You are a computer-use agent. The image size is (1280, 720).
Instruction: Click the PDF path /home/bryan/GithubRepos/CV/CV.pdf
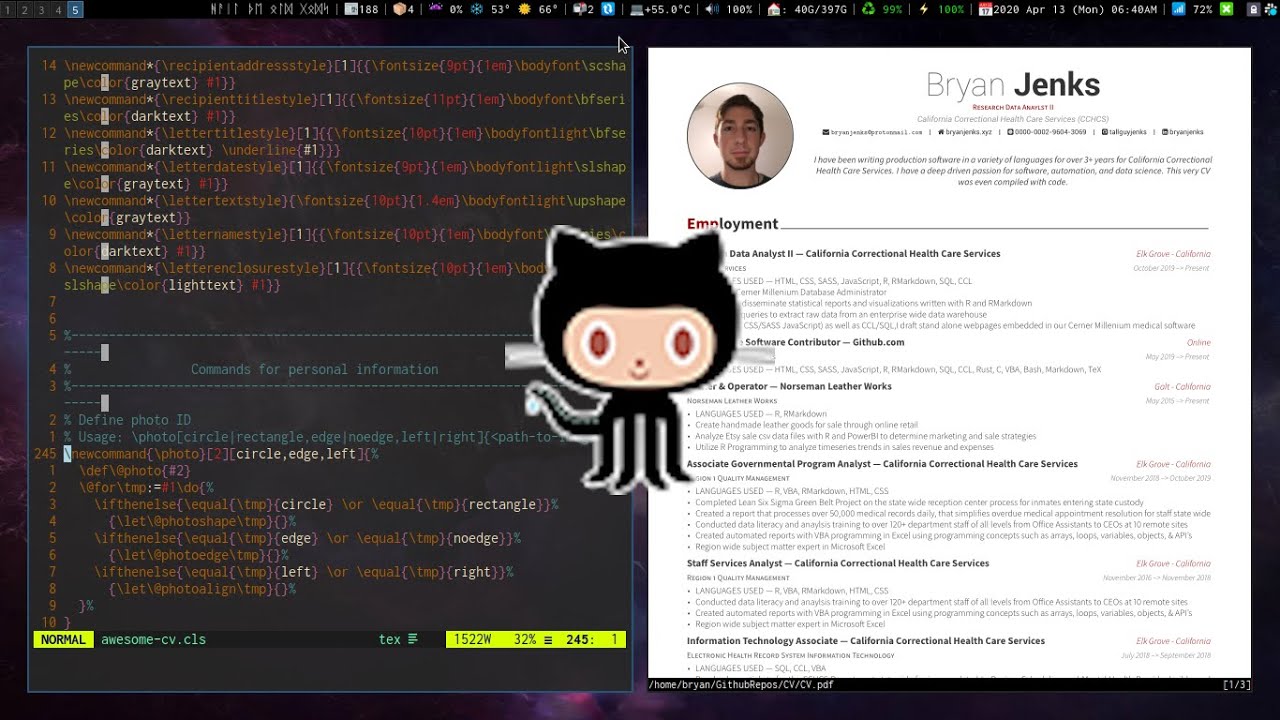(x=741, y=685)
